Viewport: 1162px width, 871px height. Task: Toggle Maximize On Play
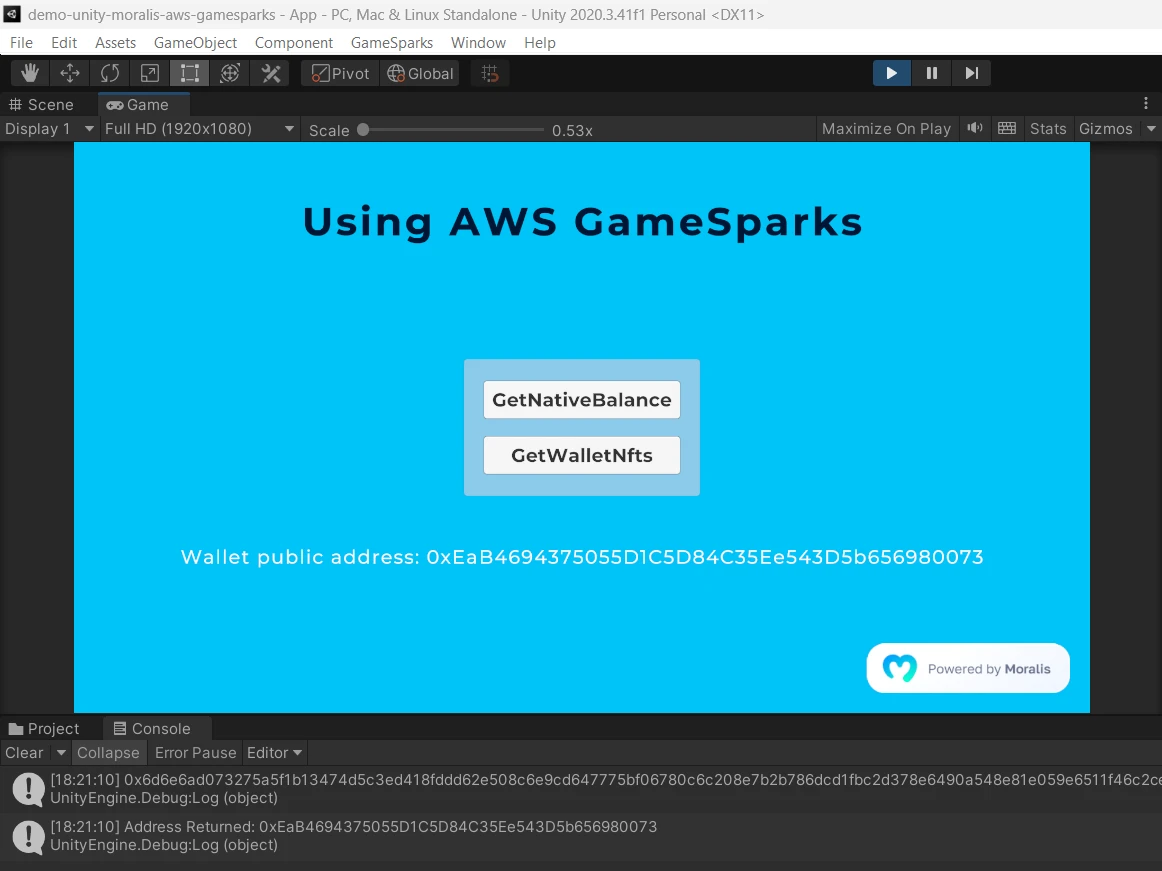[x=885, y=129]
